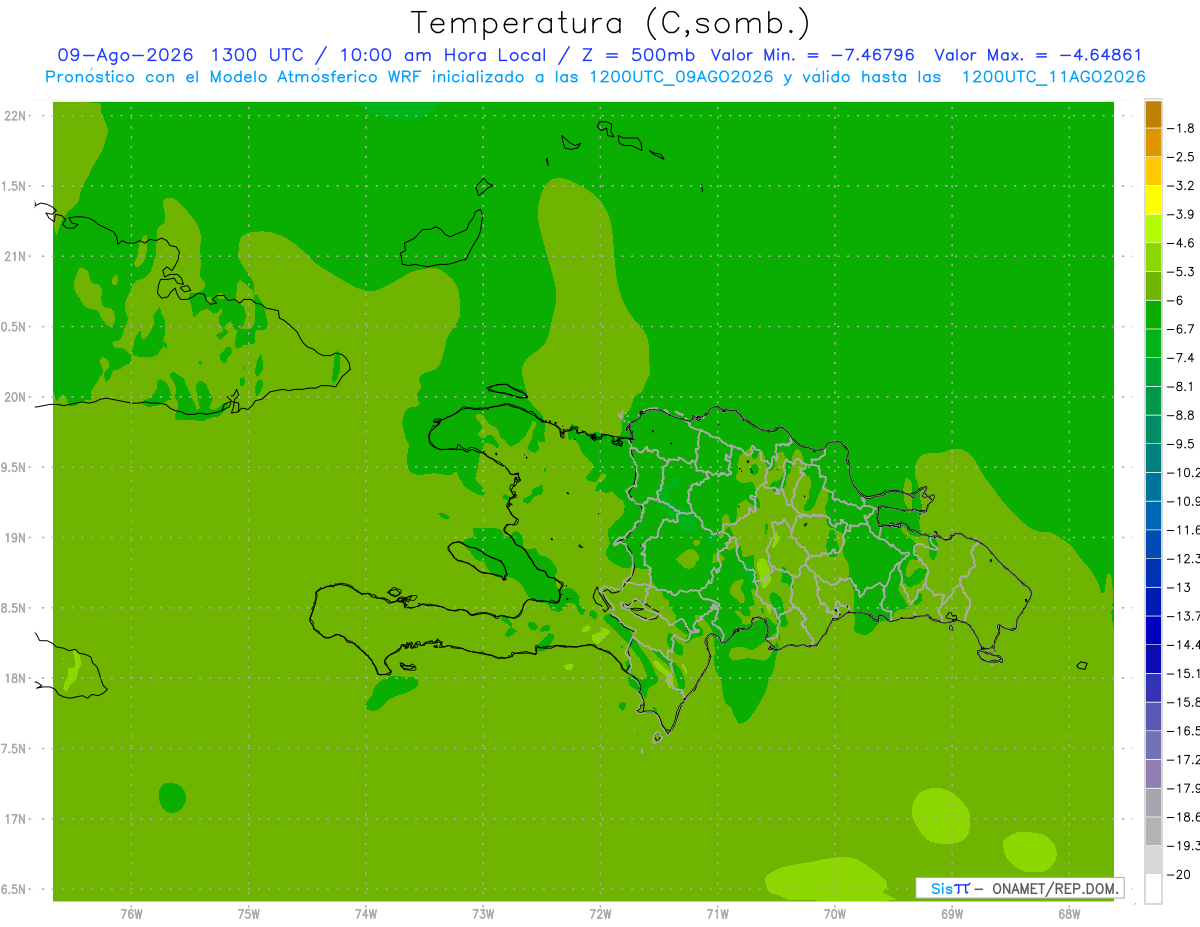Screen dimensions: 1200x927
Task: Click the '-10.9' legend label
Action: coord(1184,501)
